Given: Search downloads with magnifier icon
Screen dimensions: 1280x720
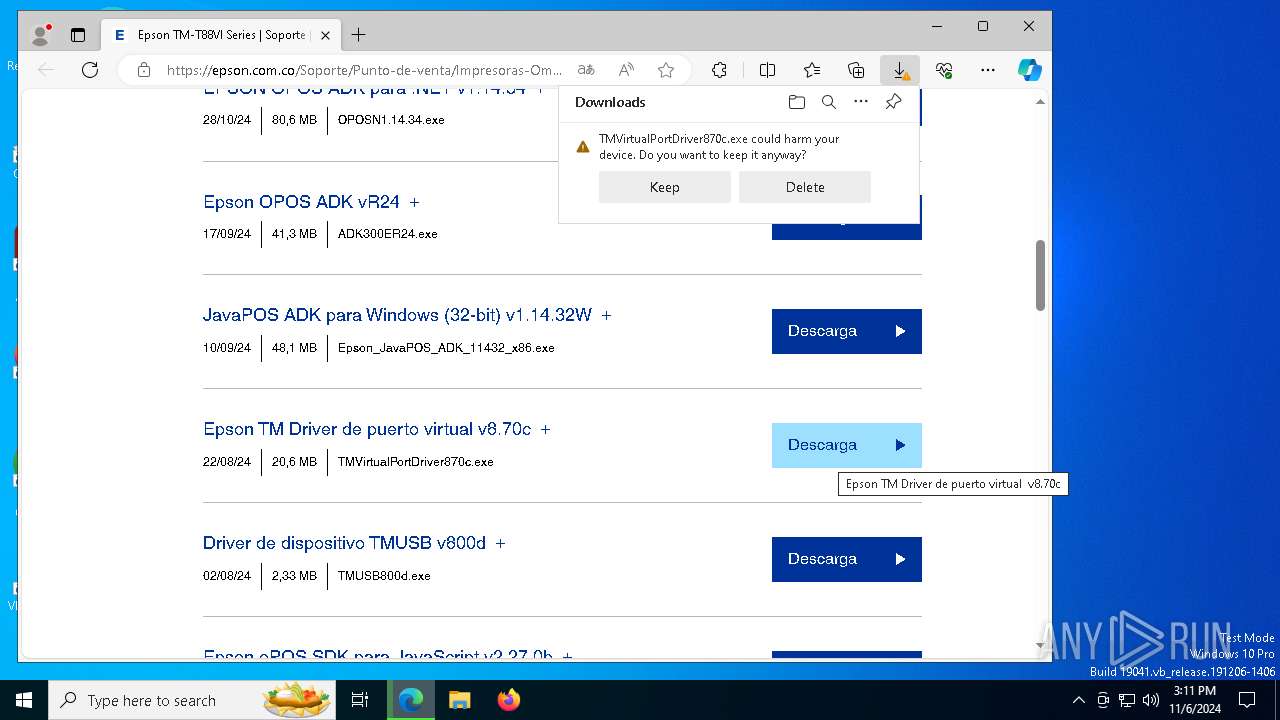Looking at the screenshot, I should tap(828, 102).
